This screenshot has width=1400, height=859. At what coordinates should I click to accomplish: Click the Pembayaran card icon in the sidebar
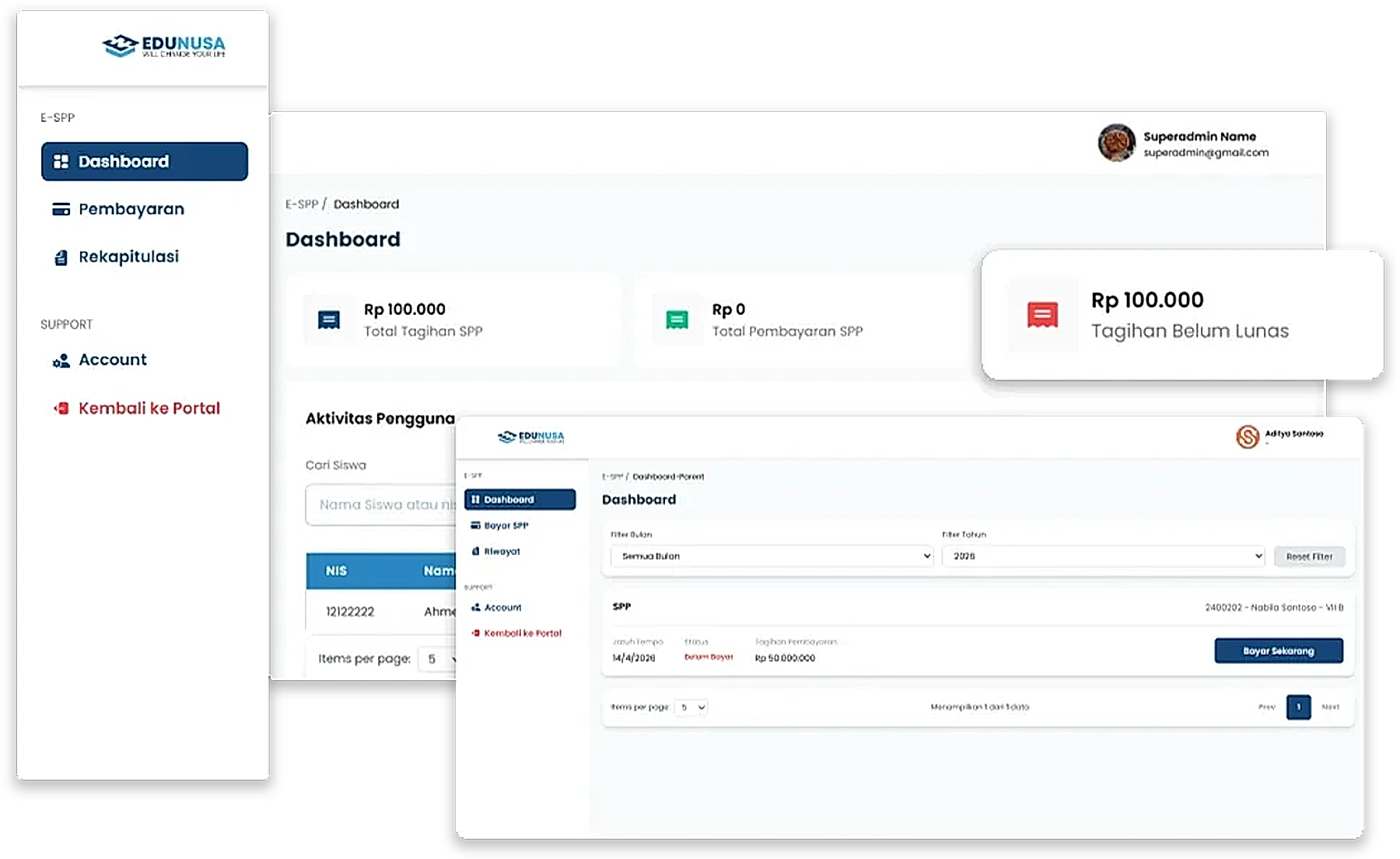(x=61, y=209)
